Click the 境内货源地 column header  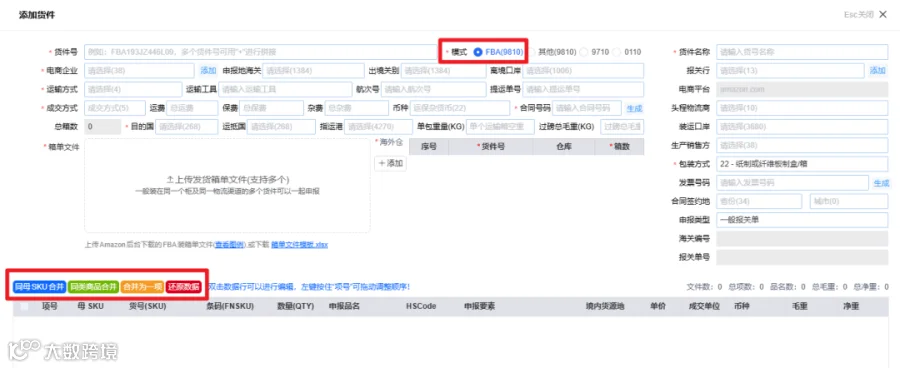pyautogui.click(x=605, y=307)
